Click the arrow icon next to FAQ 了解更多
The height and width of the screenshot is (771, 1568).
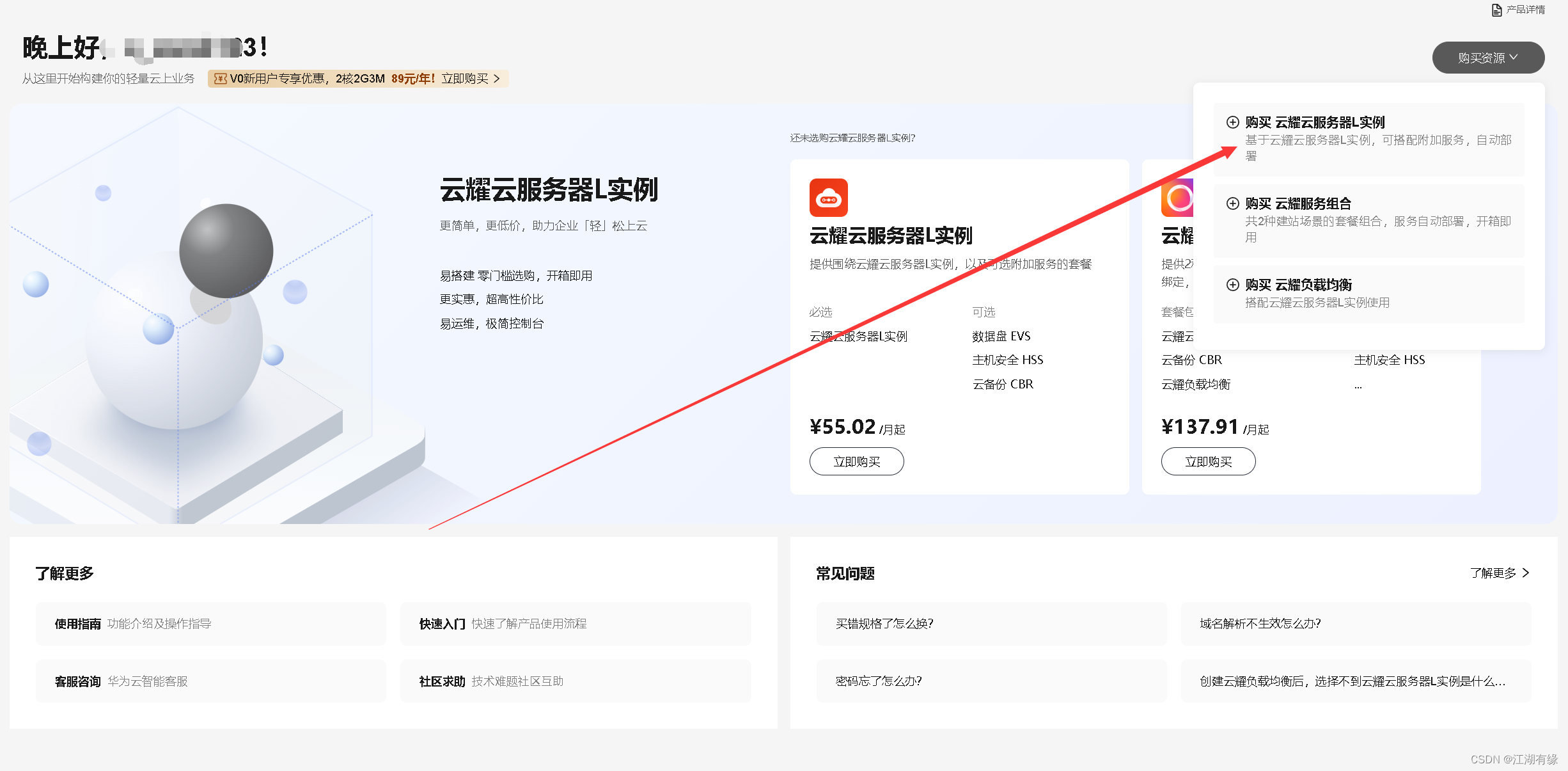(1527, 573)
